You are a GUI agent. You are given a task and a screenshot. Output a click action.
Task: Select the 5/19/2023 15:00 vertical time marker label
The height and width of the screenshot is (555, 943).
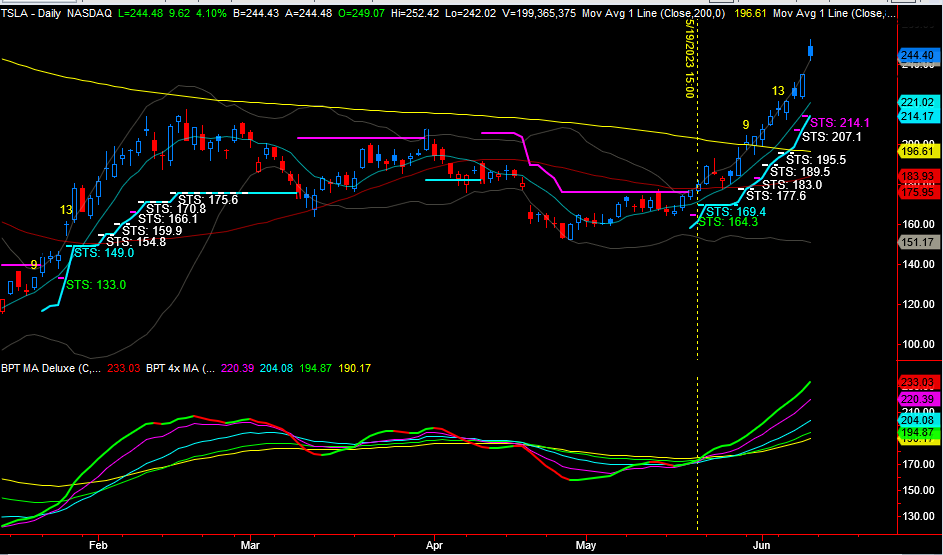click(x=689, y=59)
